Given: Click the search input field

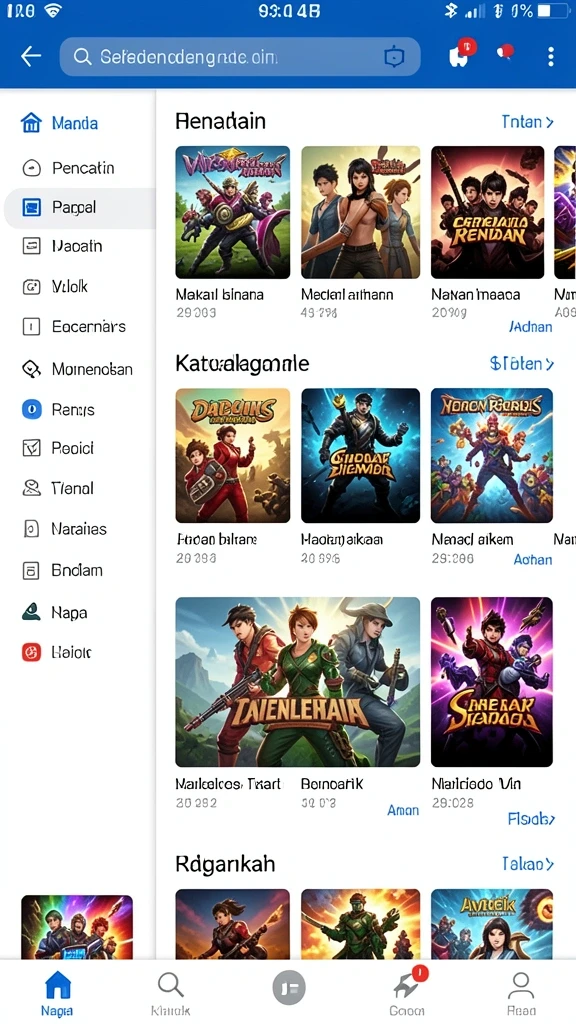Looking at the screenshot, I should click(240, 57).
